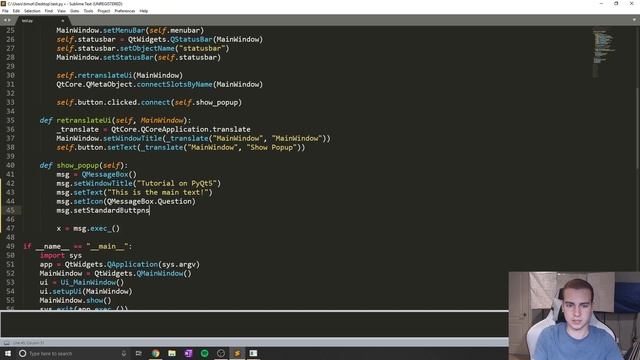Click the taskbar search microphone icon
Screen dimensions: 640x360
[124, 353]
